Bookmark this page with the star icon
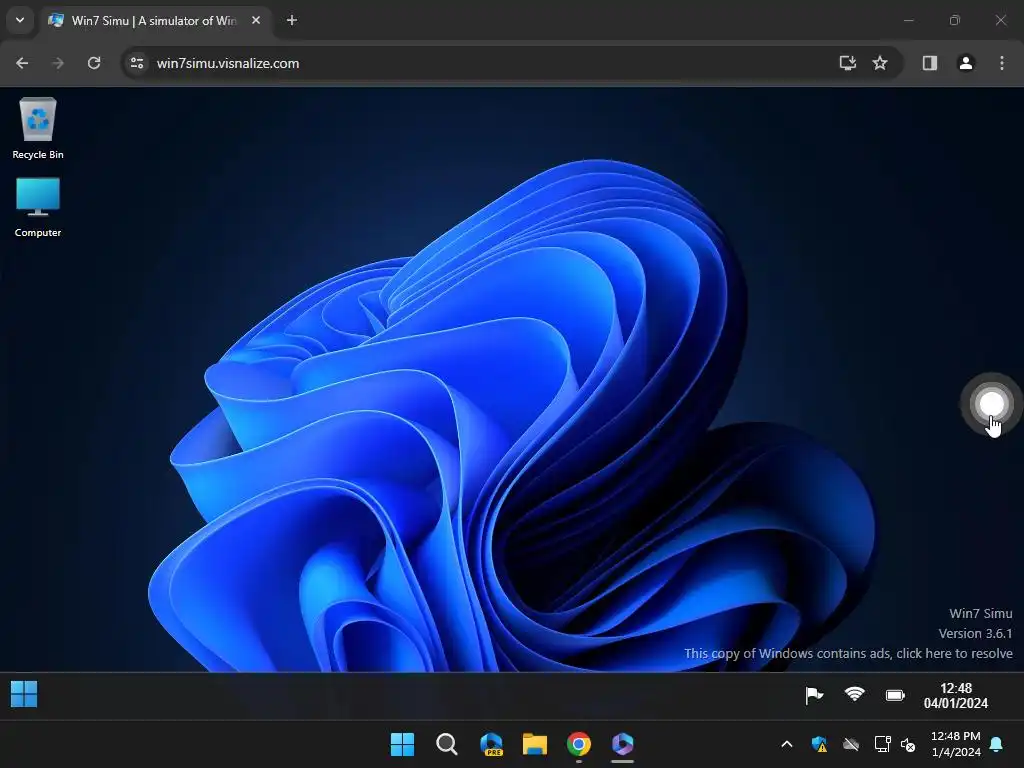 pyautogui.click(x=880, y=63)
